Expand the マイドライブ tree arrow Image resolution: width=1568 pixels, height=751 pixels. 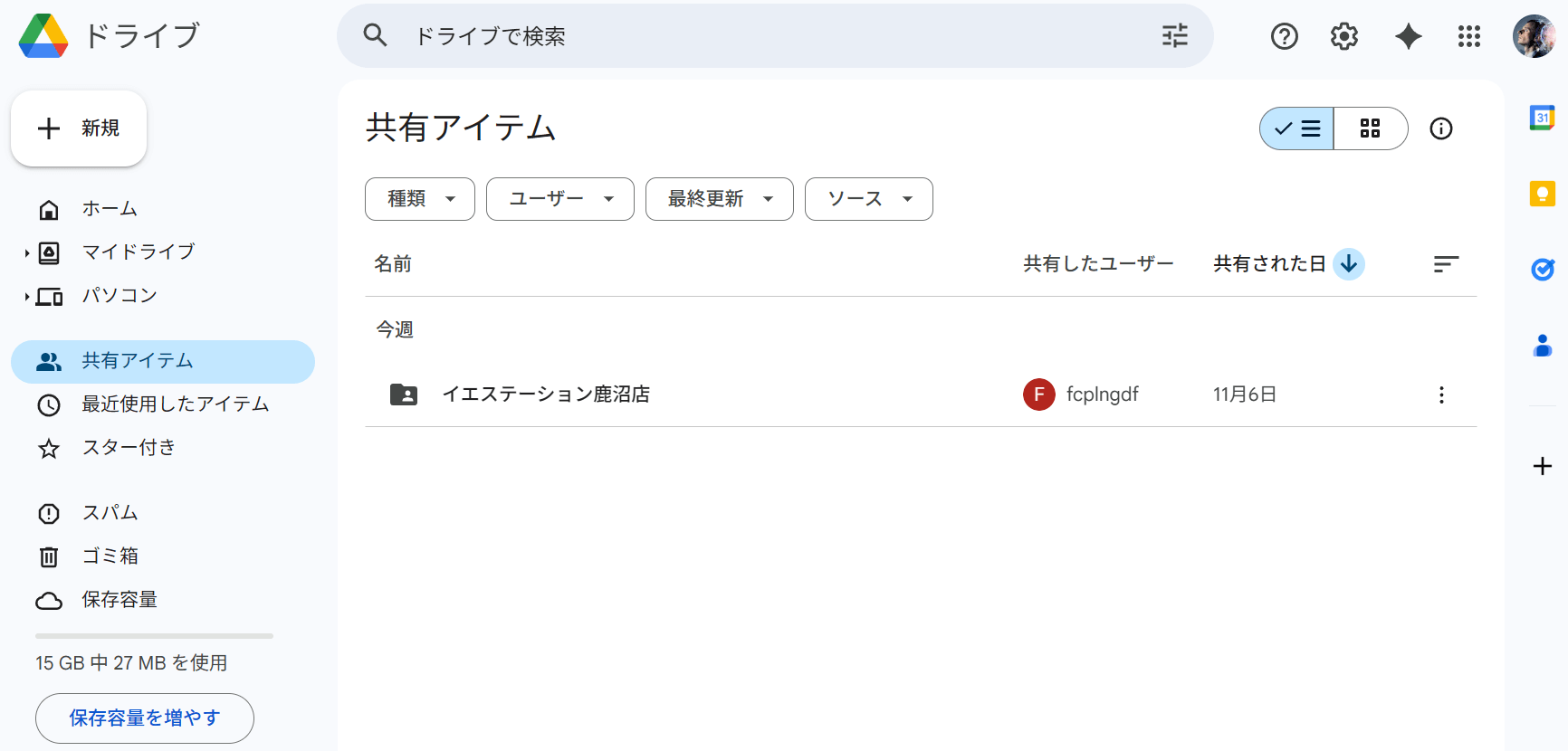click(27, 252)
